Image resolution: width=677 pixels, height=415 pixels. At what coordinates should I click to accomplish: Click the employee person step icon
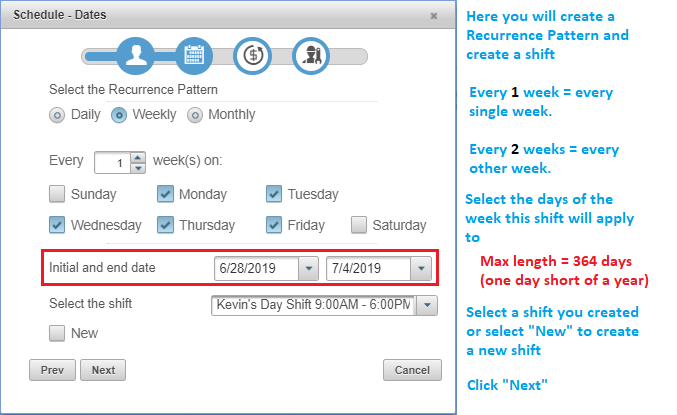(x=136, y=56)
